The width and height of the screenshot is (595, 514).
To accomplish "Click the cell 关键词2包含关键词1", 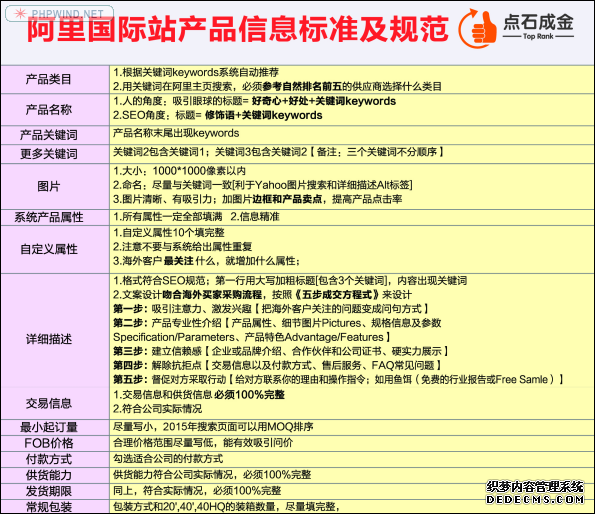I will click(278, 152).
